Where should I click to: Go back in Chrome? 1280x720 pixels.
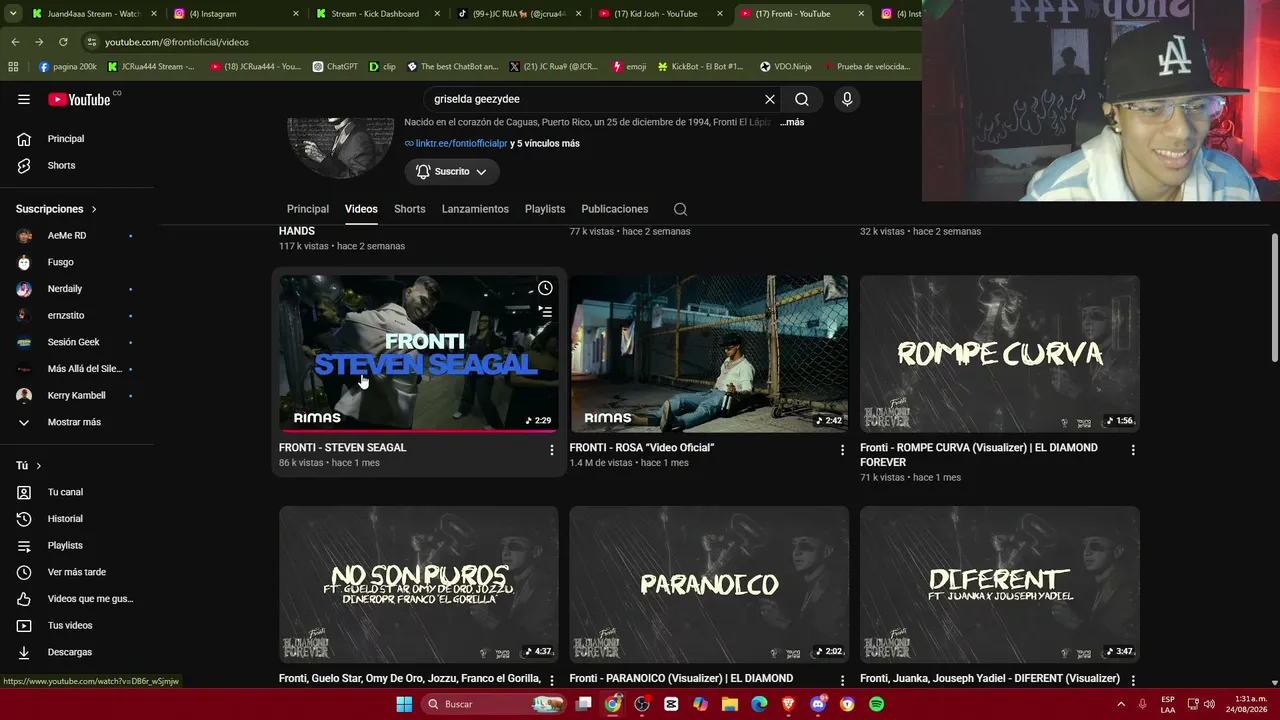15,42
